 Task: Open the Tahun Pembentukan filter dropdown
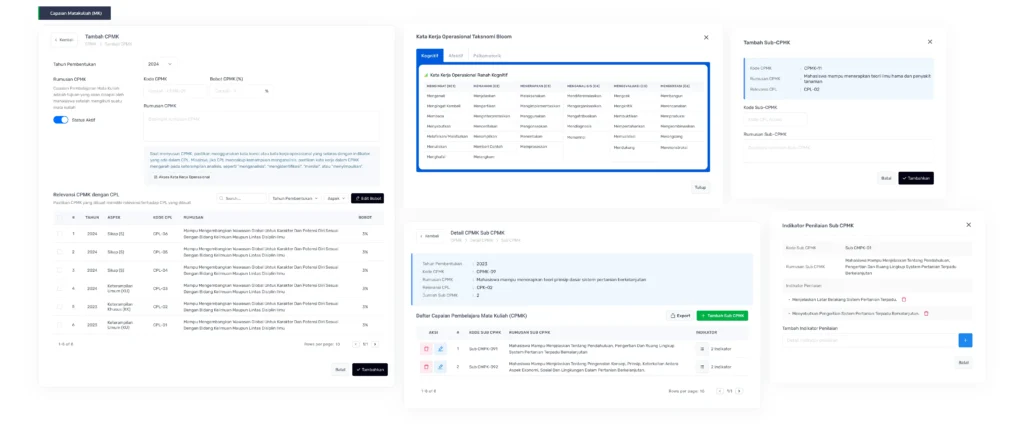click(x=295, y=198)
